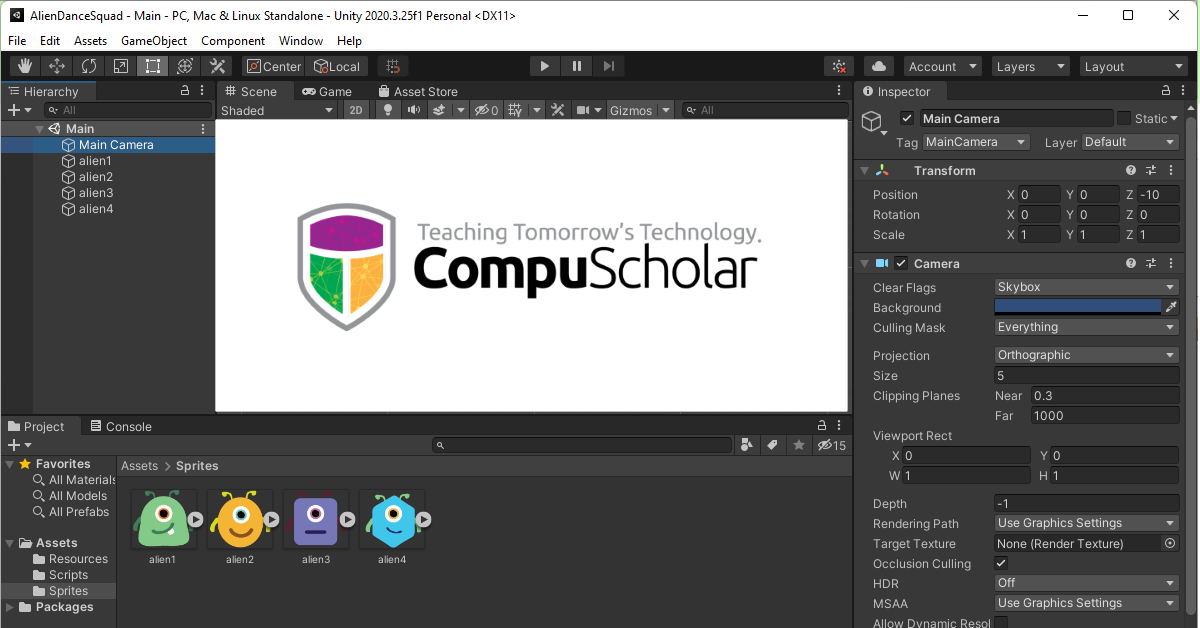Open the Scene camera settings icon
Viewport: 1200px width, 628px height.
pyautogui.click(x=583, y=110)
